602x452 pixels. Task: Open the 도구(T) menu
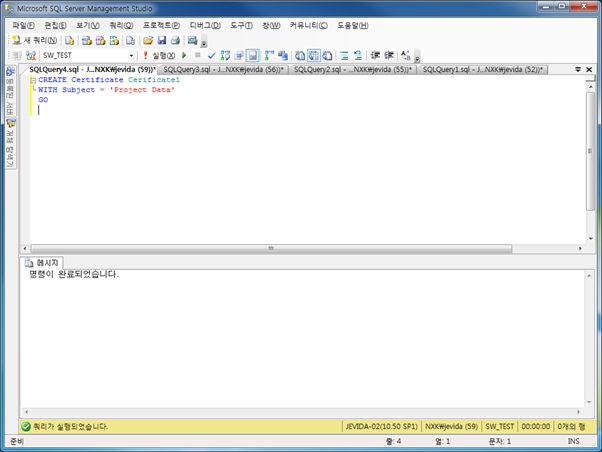pyautogui.click(x=241, y=25)
